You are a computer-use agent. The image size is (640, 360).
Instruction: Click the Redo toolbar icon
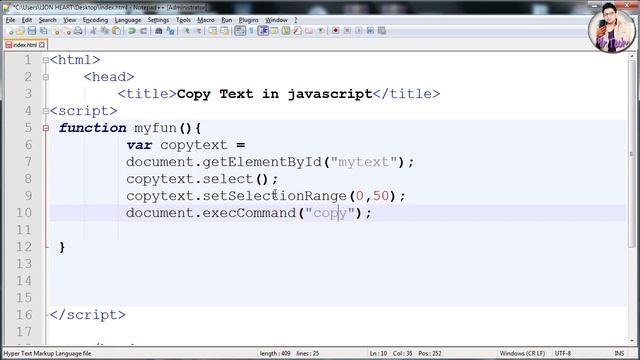(x=143, y=31)
